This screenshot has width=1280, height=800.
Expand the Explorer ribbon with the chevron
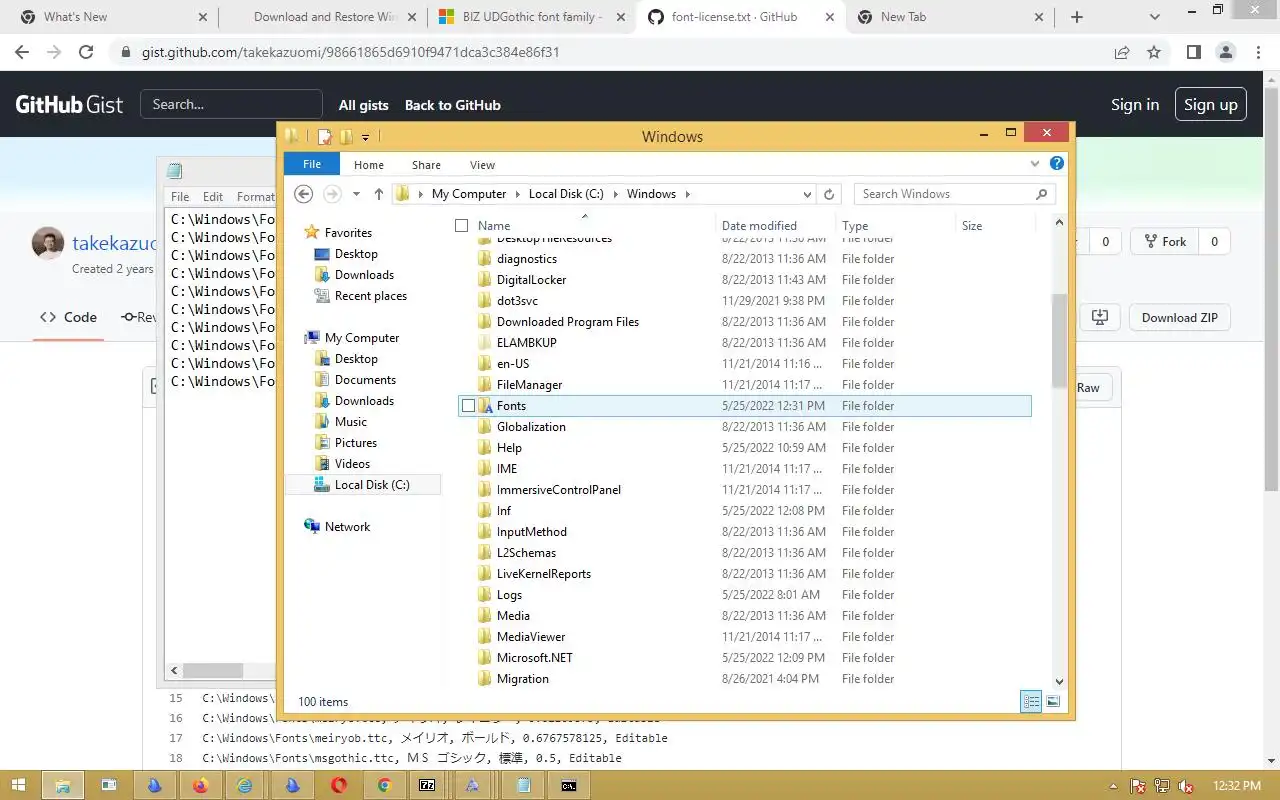coord(1035,163)
